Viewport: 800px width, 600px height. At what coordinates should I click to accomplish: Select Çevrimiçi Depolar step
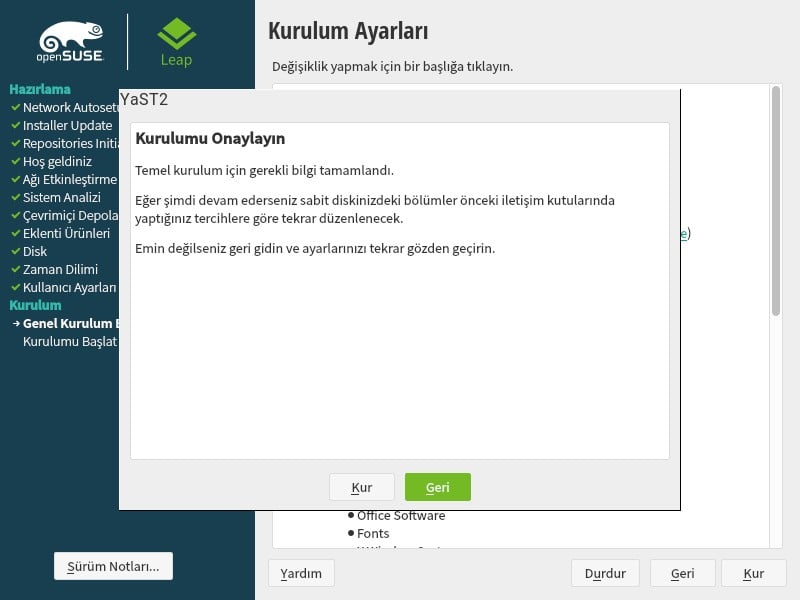70,215
